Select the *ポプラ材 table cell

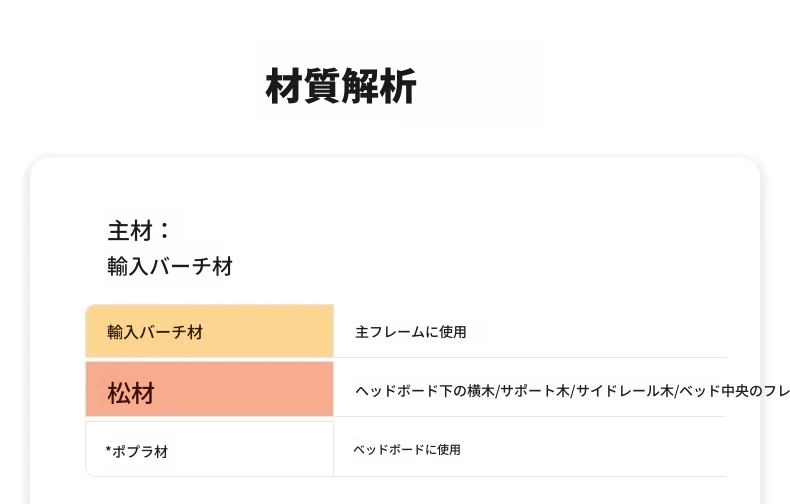click(210, 449)
